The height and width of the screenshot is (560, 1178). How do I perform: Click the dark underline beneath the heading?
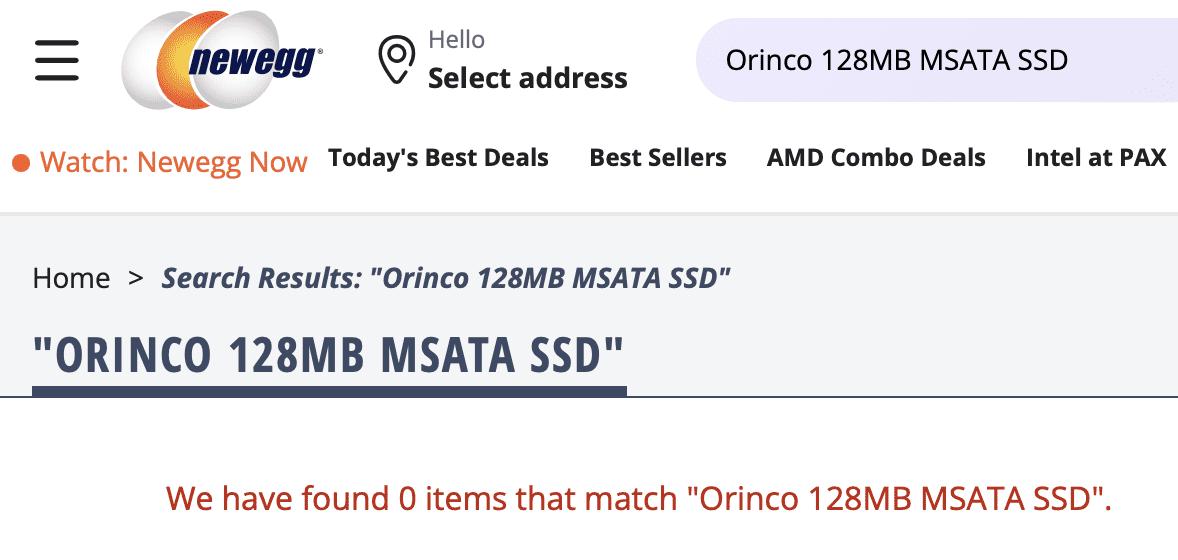click(329, 390)
